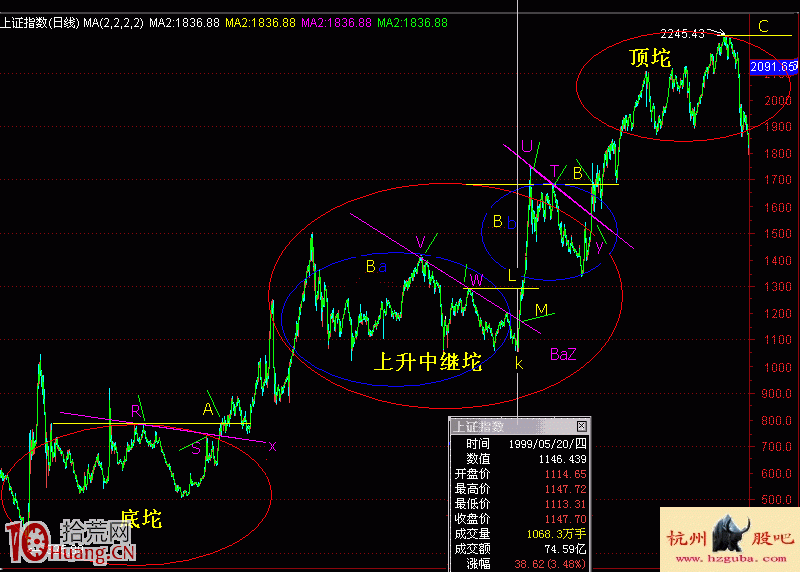Click the 涨幅 38.62(3.48%) value
Viewport: 800px width, 572px height.
click(x=550, y=564)
